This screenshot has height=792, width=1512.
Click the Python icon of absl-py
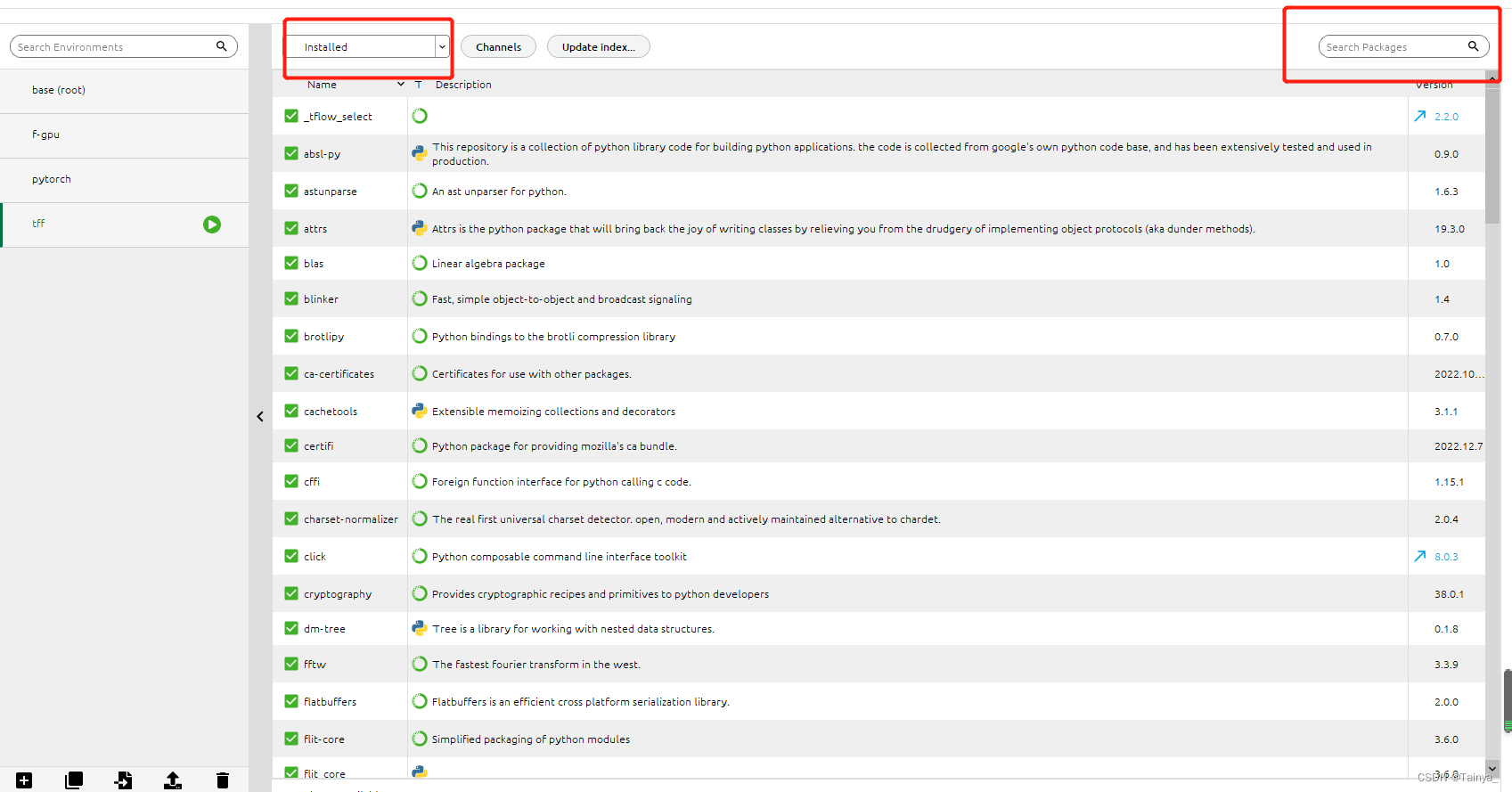420,153
